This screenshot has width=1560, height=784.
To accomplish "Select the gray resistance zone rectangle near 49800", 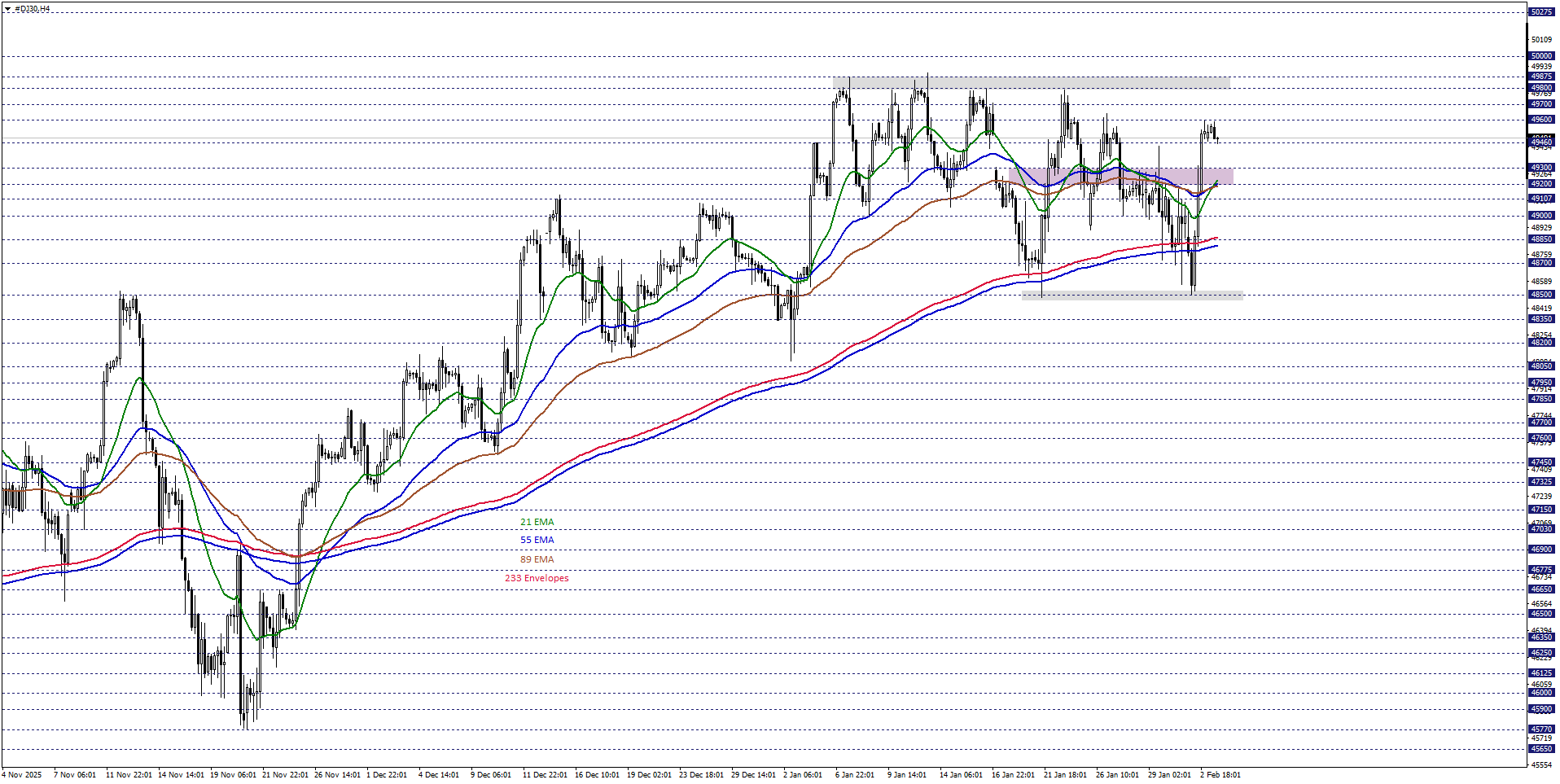I will coord(1030,83).
